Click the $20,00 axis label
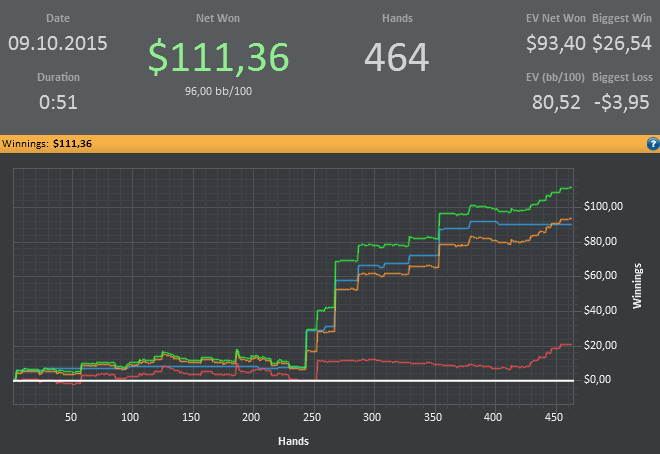Screen dimensions: 660x454 click(x=600, y=345)
